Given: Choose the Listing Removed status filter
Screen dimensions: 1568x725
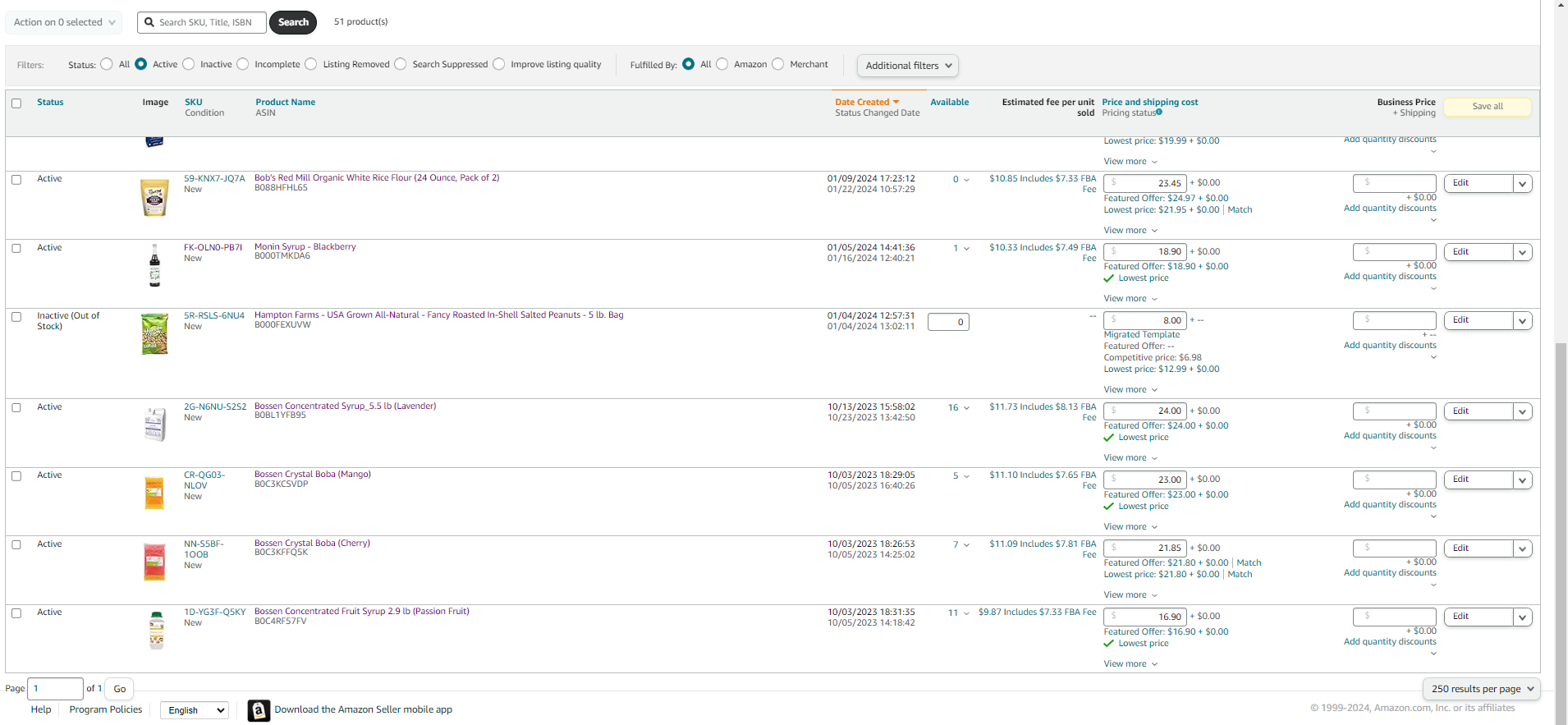Looking at the screenshot, I should click(311, 64).
